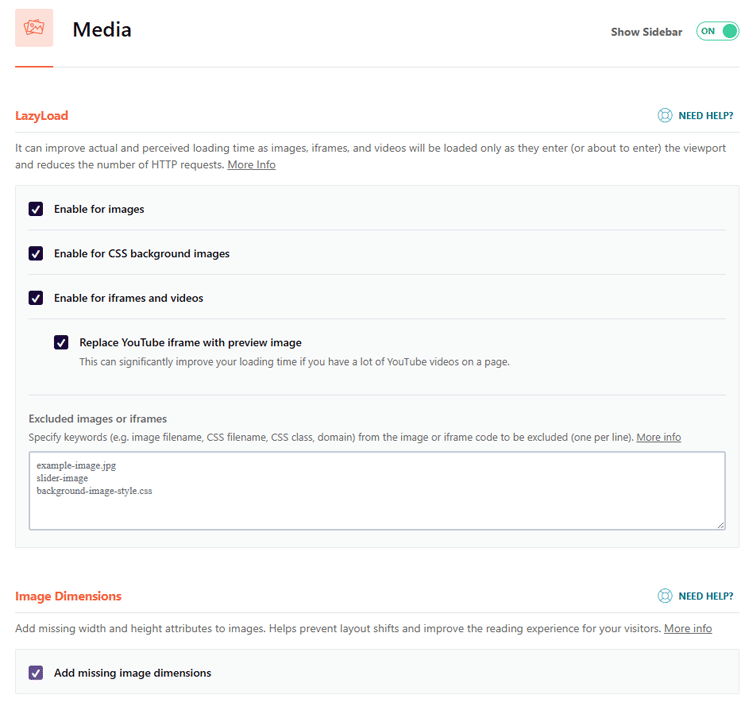Screen dimensions: 754x702
Task: Uncheck Add missing image dimensions
Action: click(36, 673)
